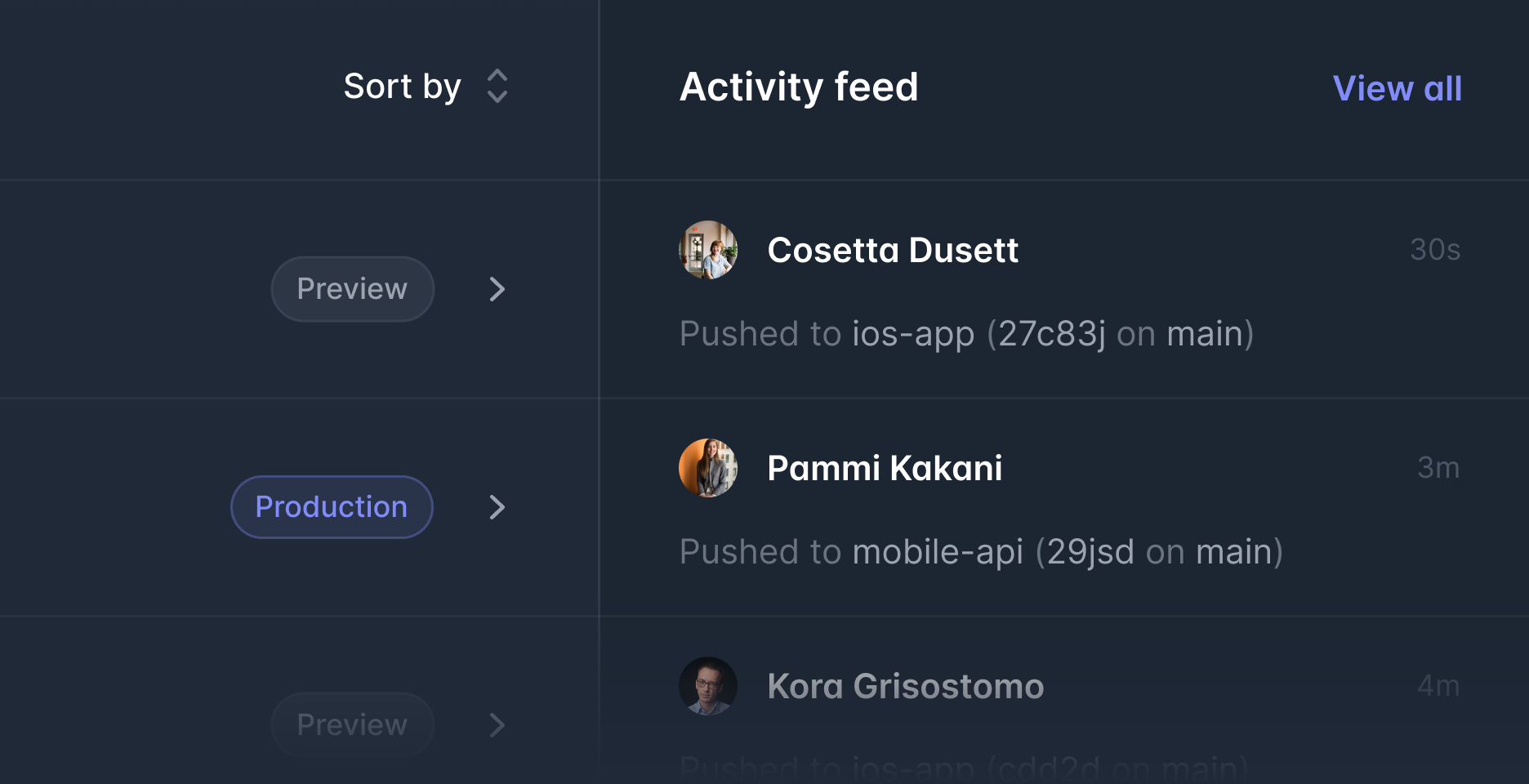Open the Sort by dropdown

[x=403, y=87]
